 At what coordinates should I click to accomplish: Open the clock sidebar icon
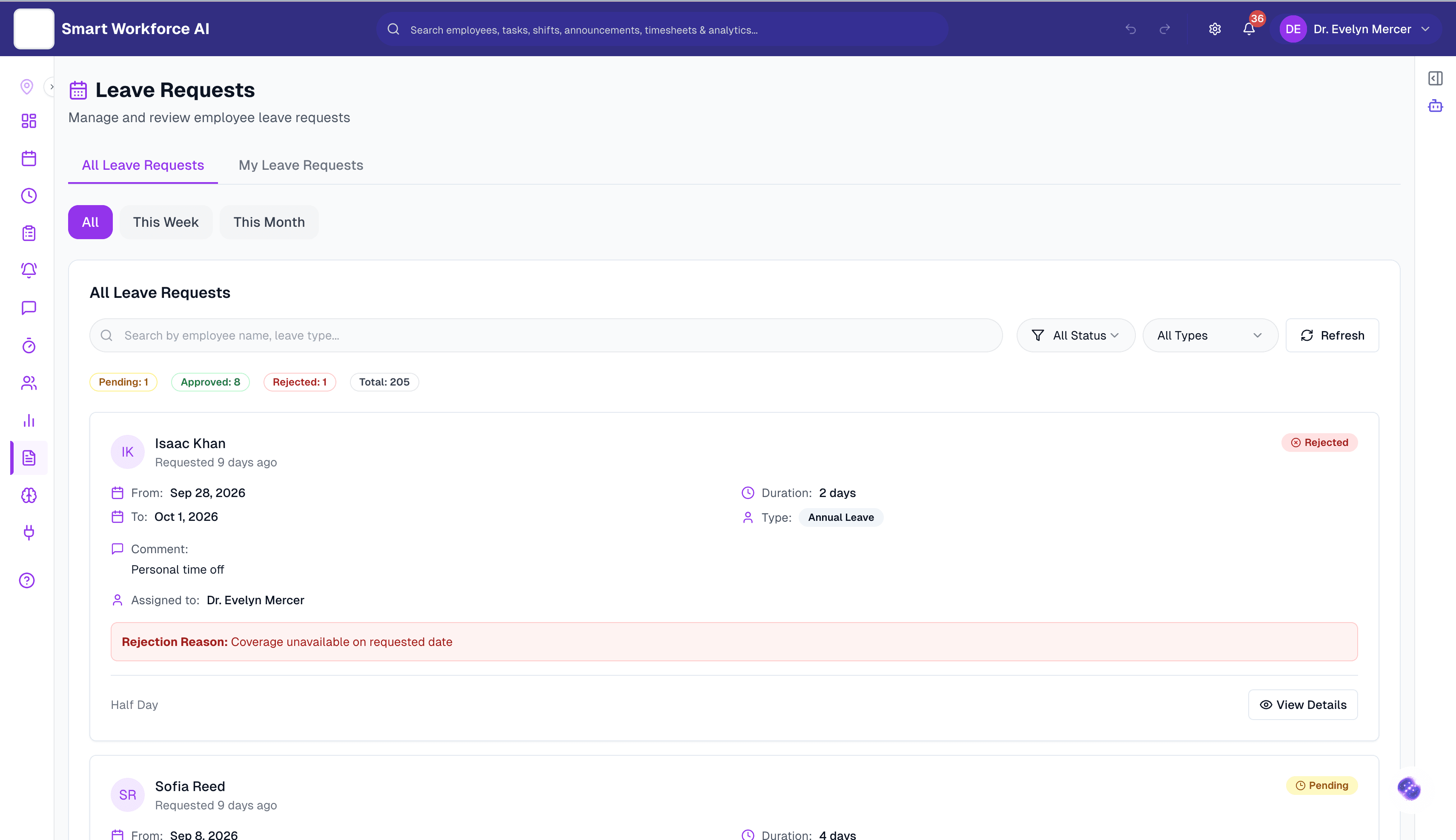pos(29,196)
